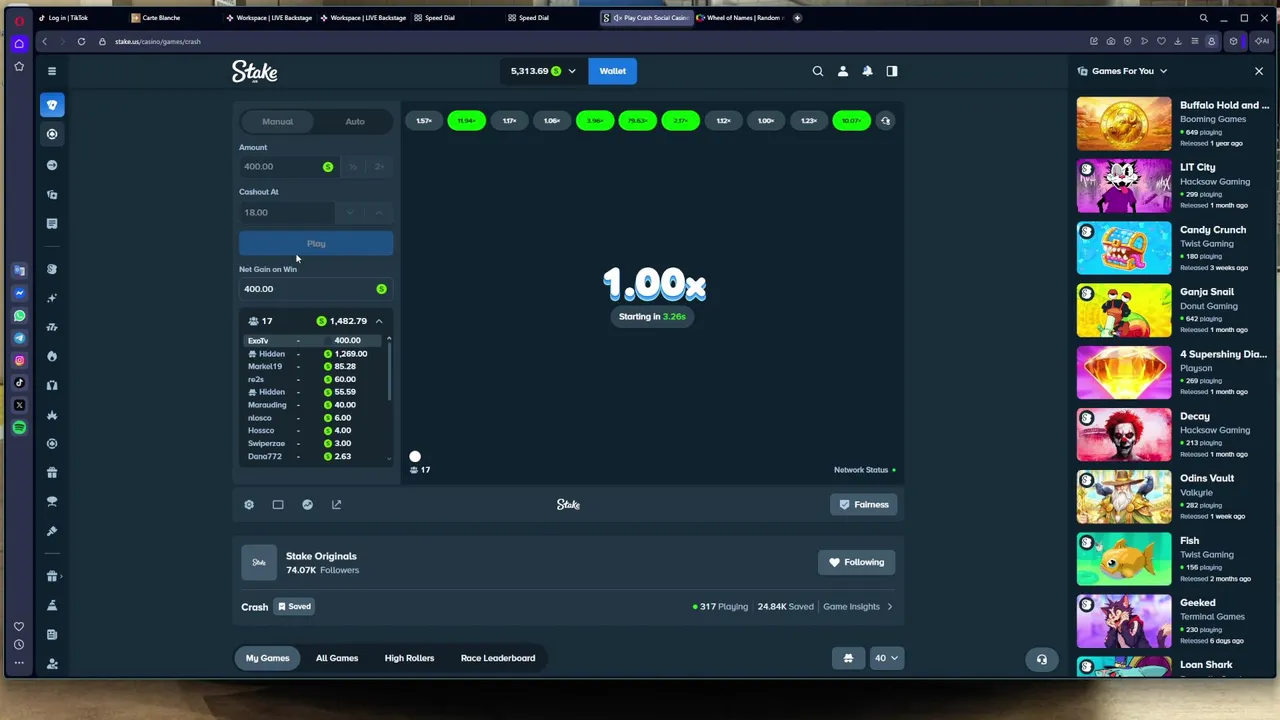1280x720 pixels.
Task: Double the bet amount with 2× button
Action: [380, 167]
